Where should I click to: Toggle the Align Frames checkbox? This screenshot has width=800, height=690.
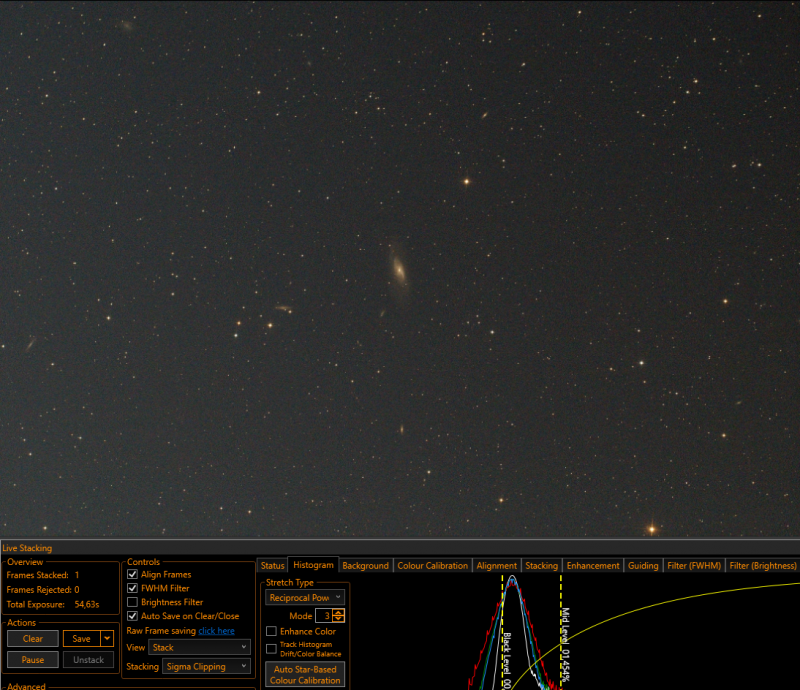(x=132, y=574)
